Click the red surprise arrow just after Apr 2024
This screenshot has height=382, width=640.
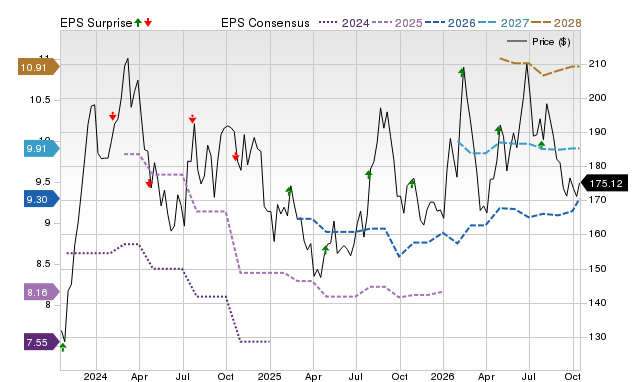click(x=149, y=183)
